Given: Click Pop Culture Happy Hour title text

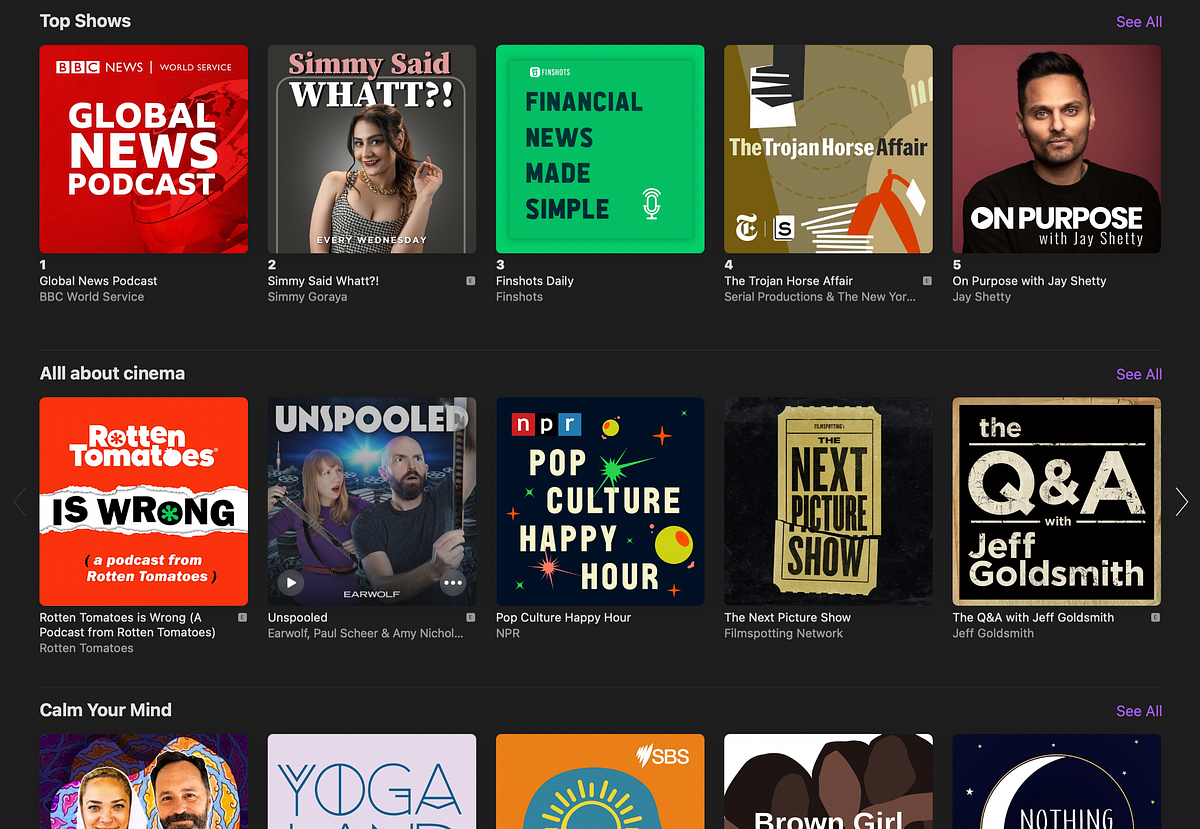Looking at the screenshot, I should (x=564, y=618).
